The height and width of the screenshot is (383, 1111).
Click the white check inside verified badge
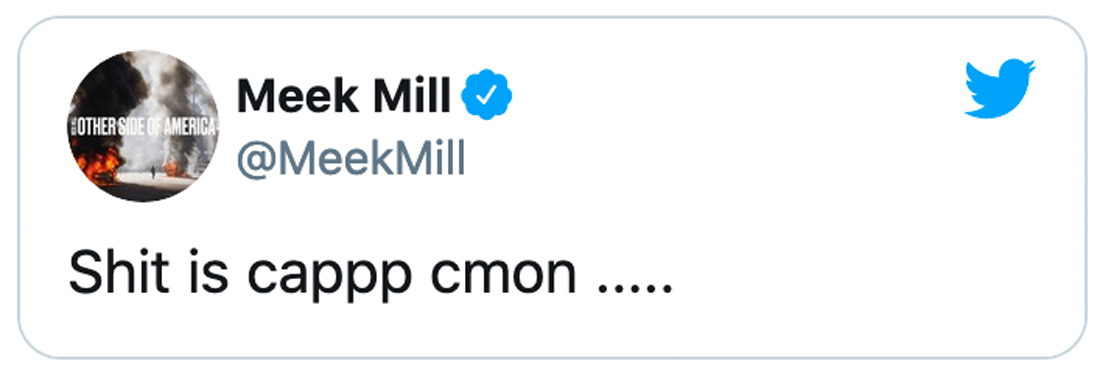(487, 96)
